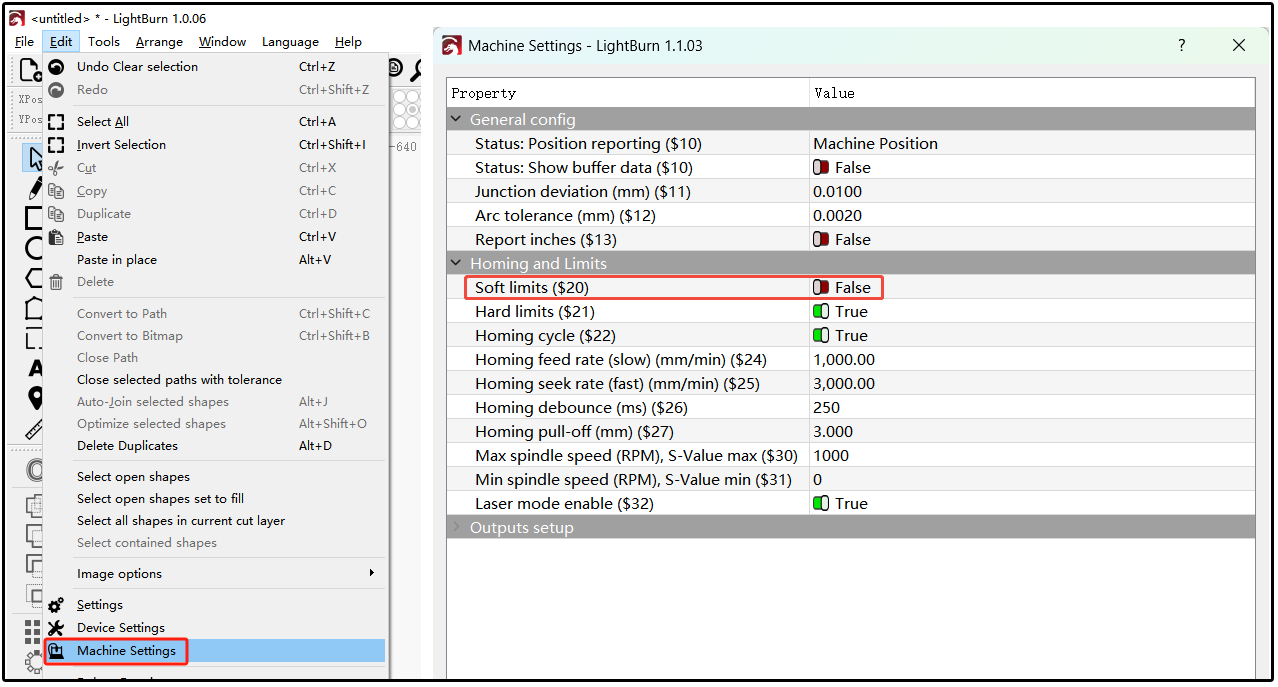Open the Tools menu
Screen dimensions: 1278x687
click(x=104, y=42)
